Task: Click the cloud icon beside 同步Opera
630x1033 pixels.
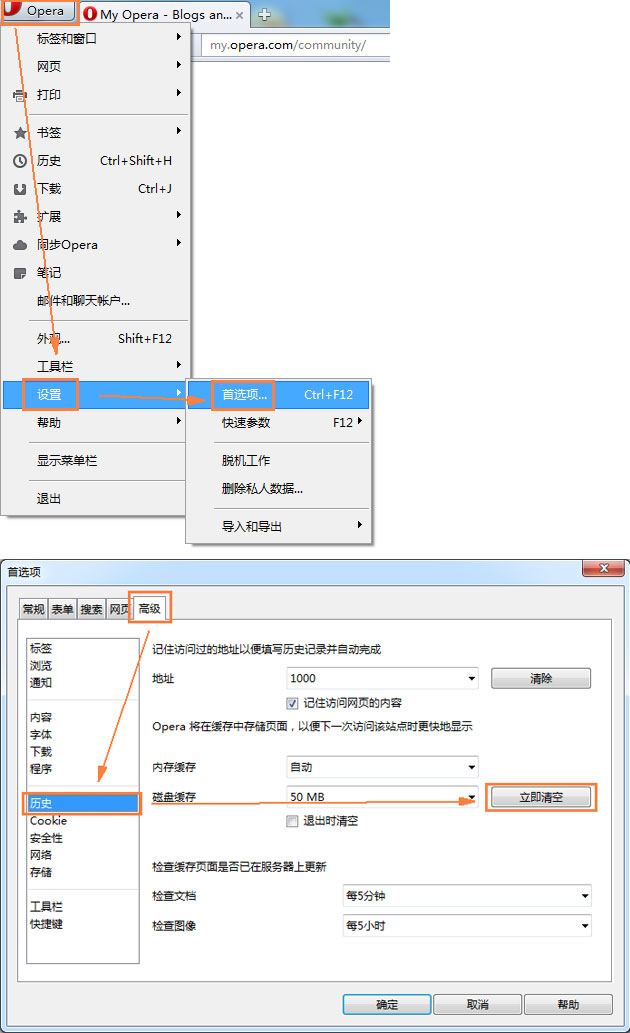Action: click(x=20, y=245)
